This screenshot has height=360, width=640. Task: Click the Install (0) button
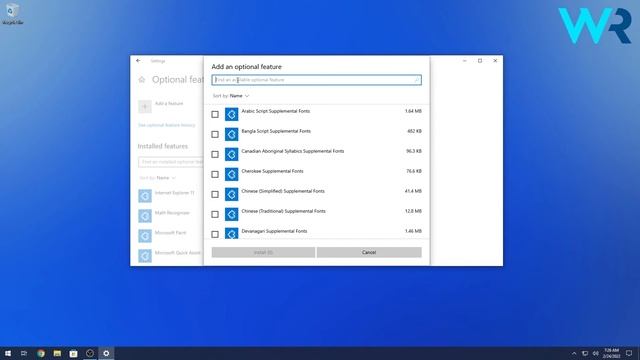click(263, 253)
